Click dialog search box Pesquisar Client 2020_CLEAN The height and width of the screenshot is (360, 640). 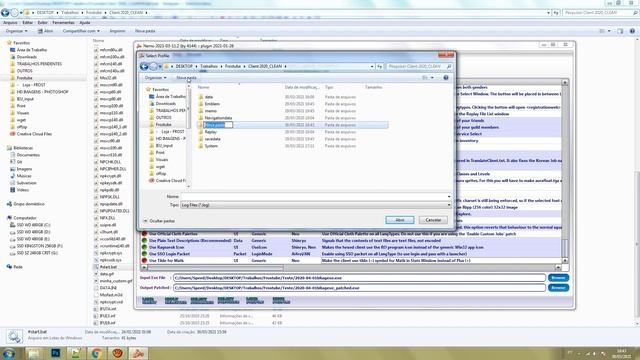coord(419,66)
